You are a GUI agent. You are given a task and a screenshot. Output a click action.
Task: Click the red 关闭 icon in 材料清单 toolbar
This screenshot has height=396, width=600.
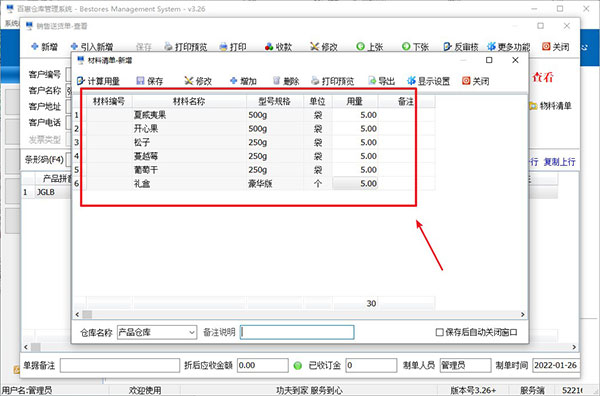click(466, 81)
